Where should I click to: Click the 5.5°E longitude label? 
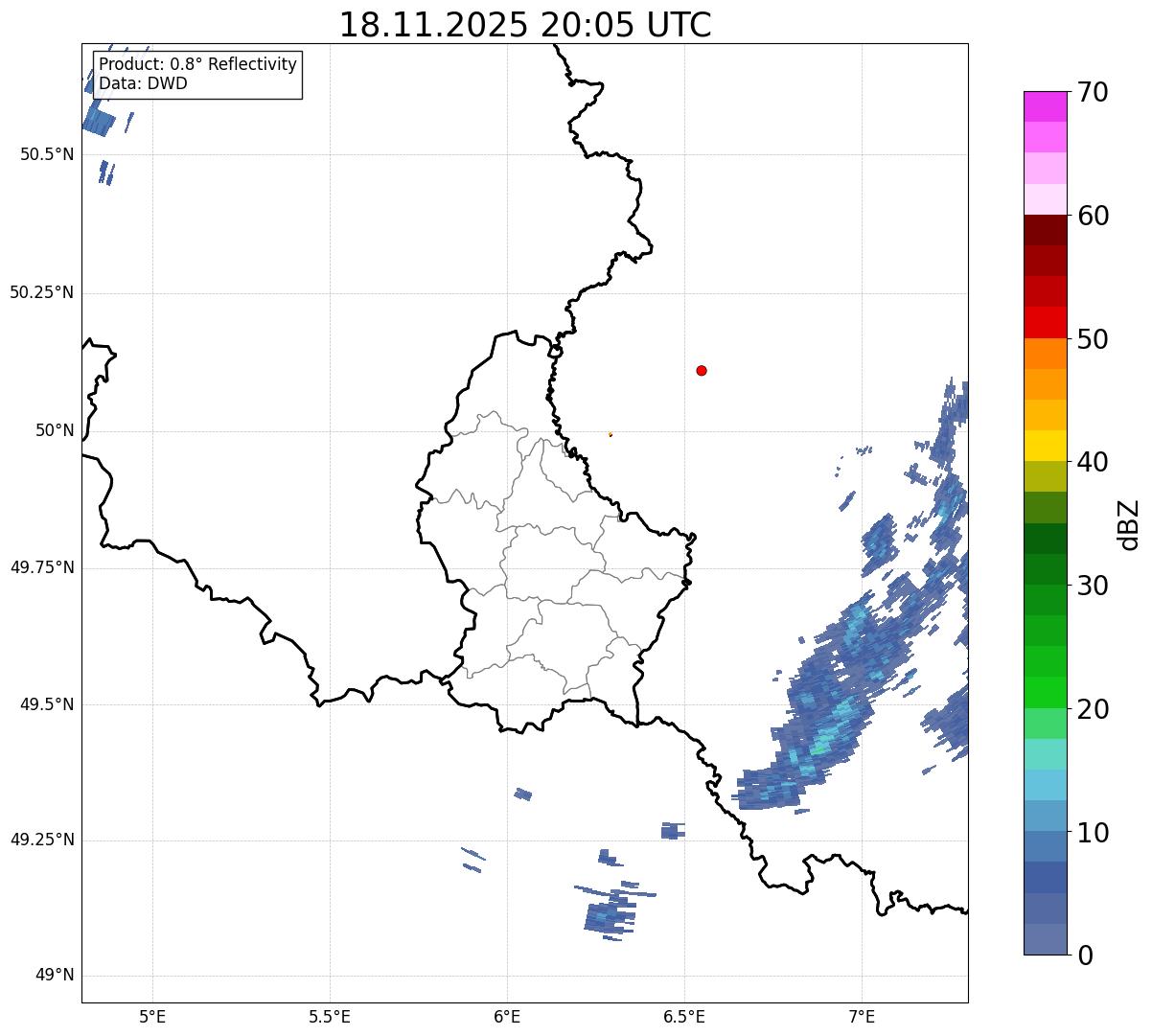[330, 1018]
